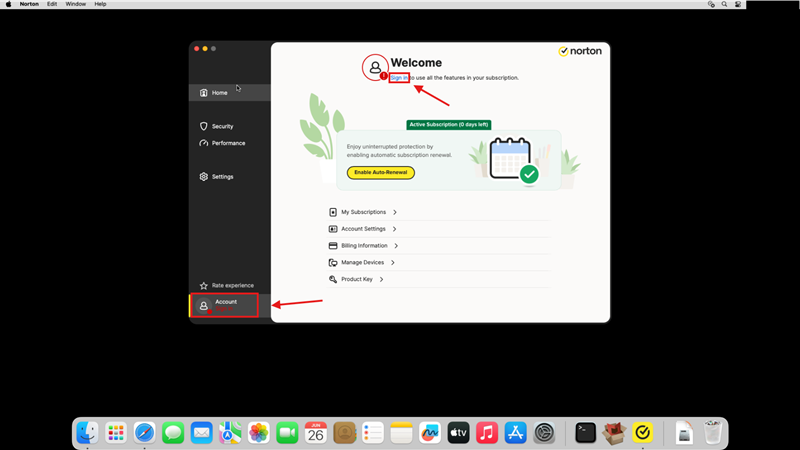Open the Edit menu

click(52, 4)
